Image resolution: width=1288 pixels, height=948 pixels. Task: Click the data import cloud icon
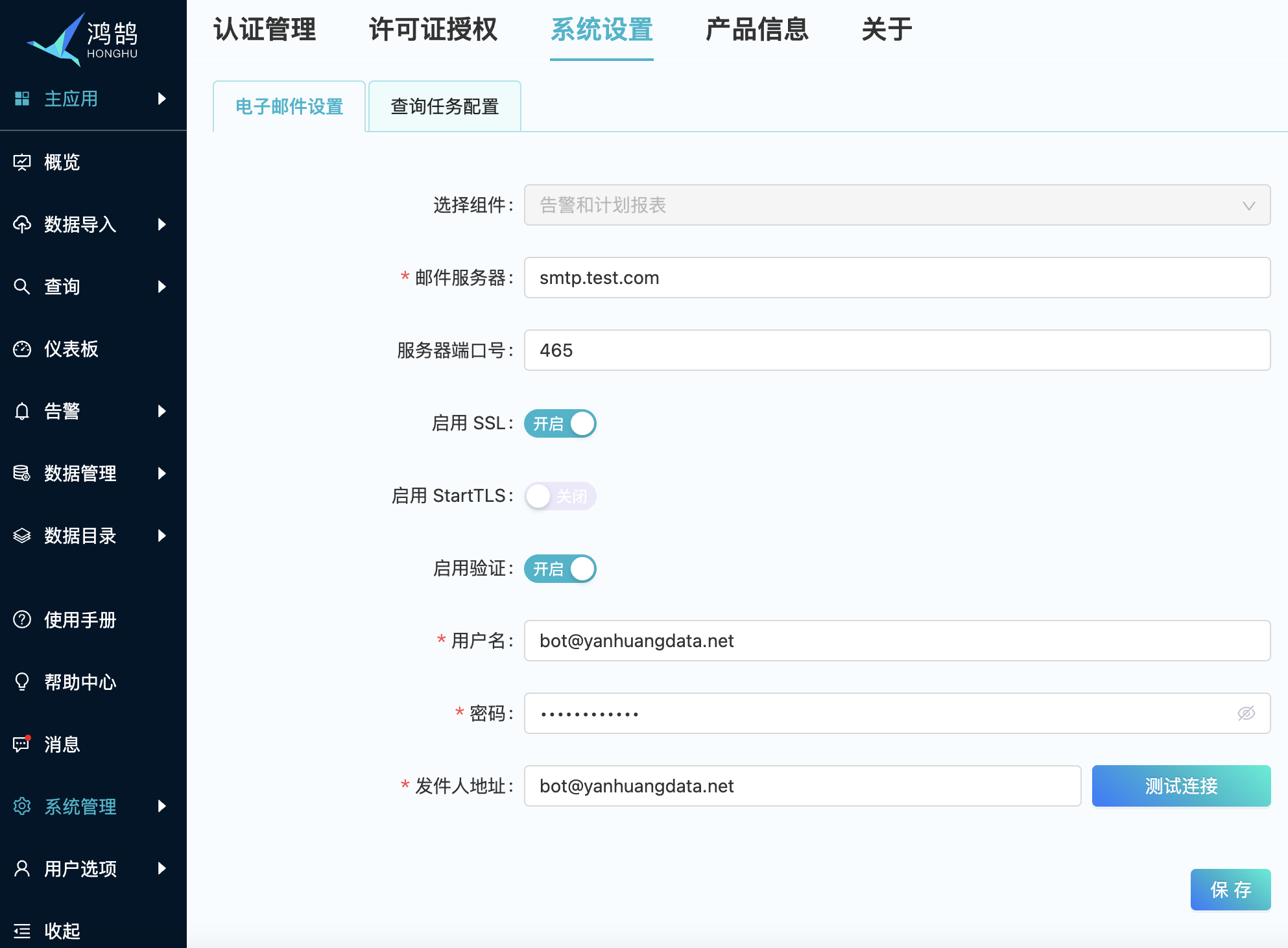pyautogui.click(x=22, y=224)
